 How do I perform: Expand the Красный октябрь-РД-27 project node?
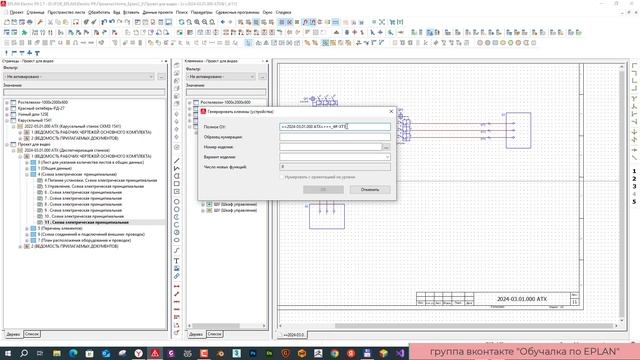coord(7,109)
